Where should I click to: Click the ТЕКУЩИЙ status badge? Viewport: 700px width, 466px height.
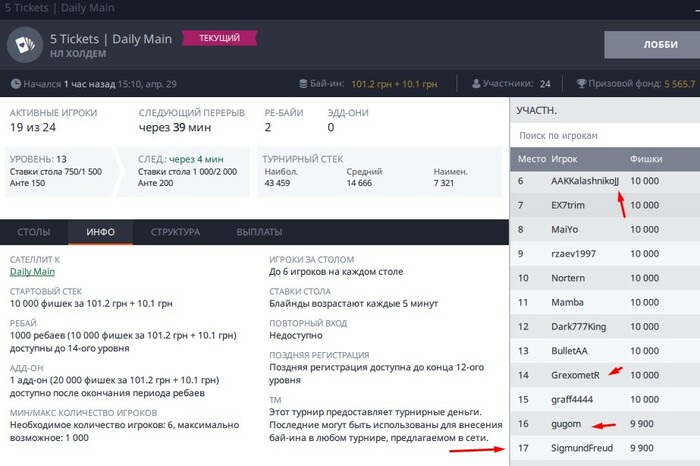point(219,38)
